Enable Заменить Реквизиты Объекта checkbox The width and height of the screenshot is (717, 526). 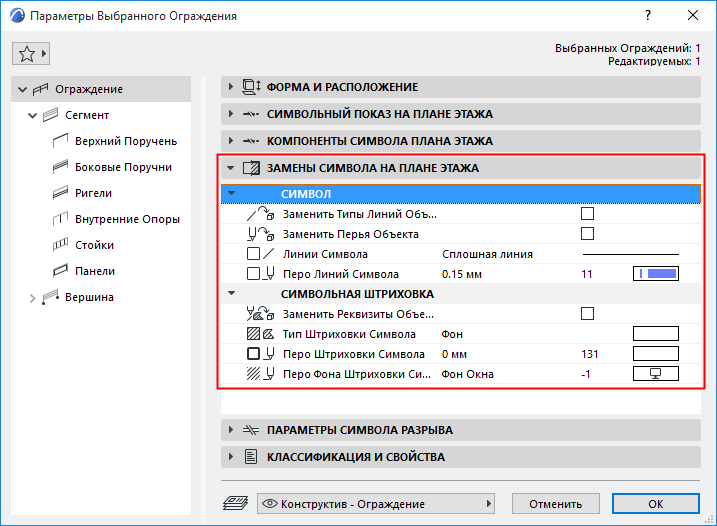pyautogui.click(x=587, y=314)
